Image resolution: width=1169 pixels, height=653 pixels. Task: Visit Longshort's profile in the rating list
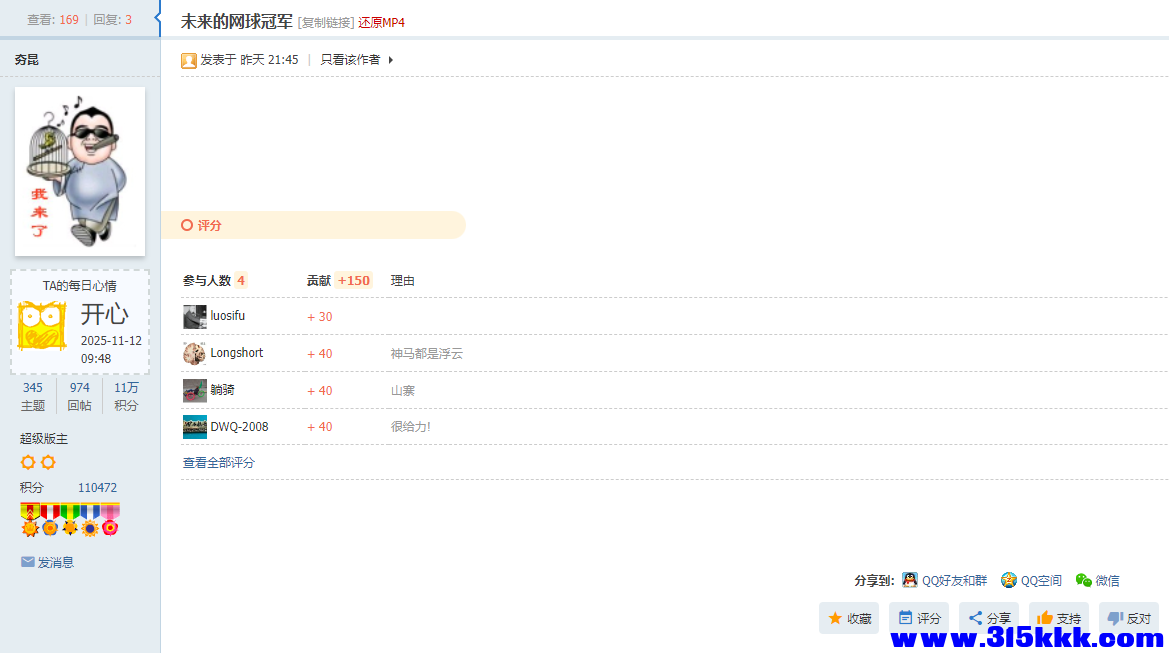pos(236,353)
